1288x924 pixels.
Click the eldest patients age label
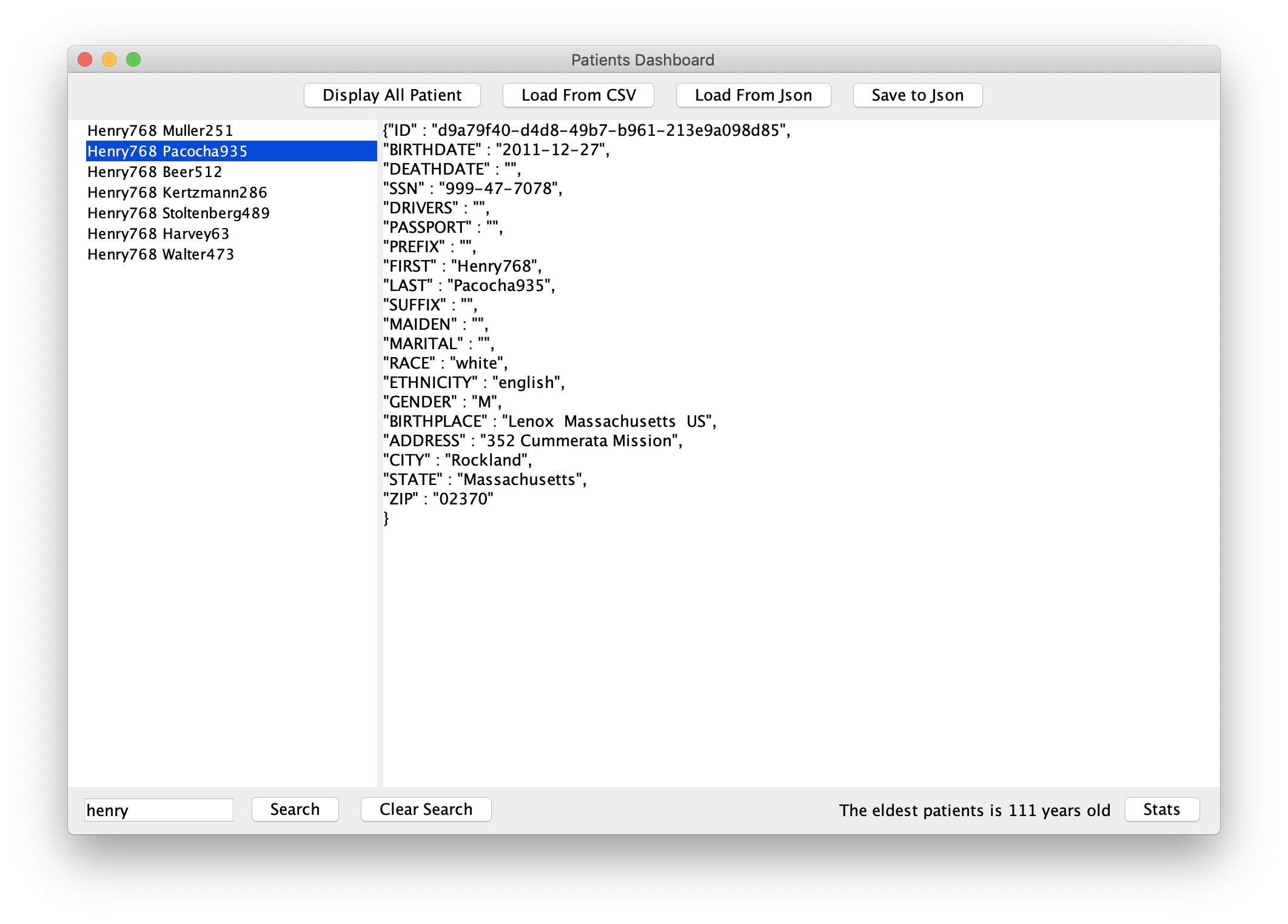[x=974, y=810]
